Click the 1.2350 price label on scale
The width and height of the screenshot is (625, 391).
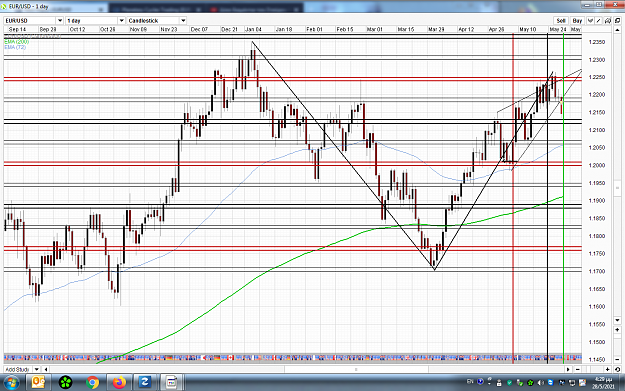597,42
